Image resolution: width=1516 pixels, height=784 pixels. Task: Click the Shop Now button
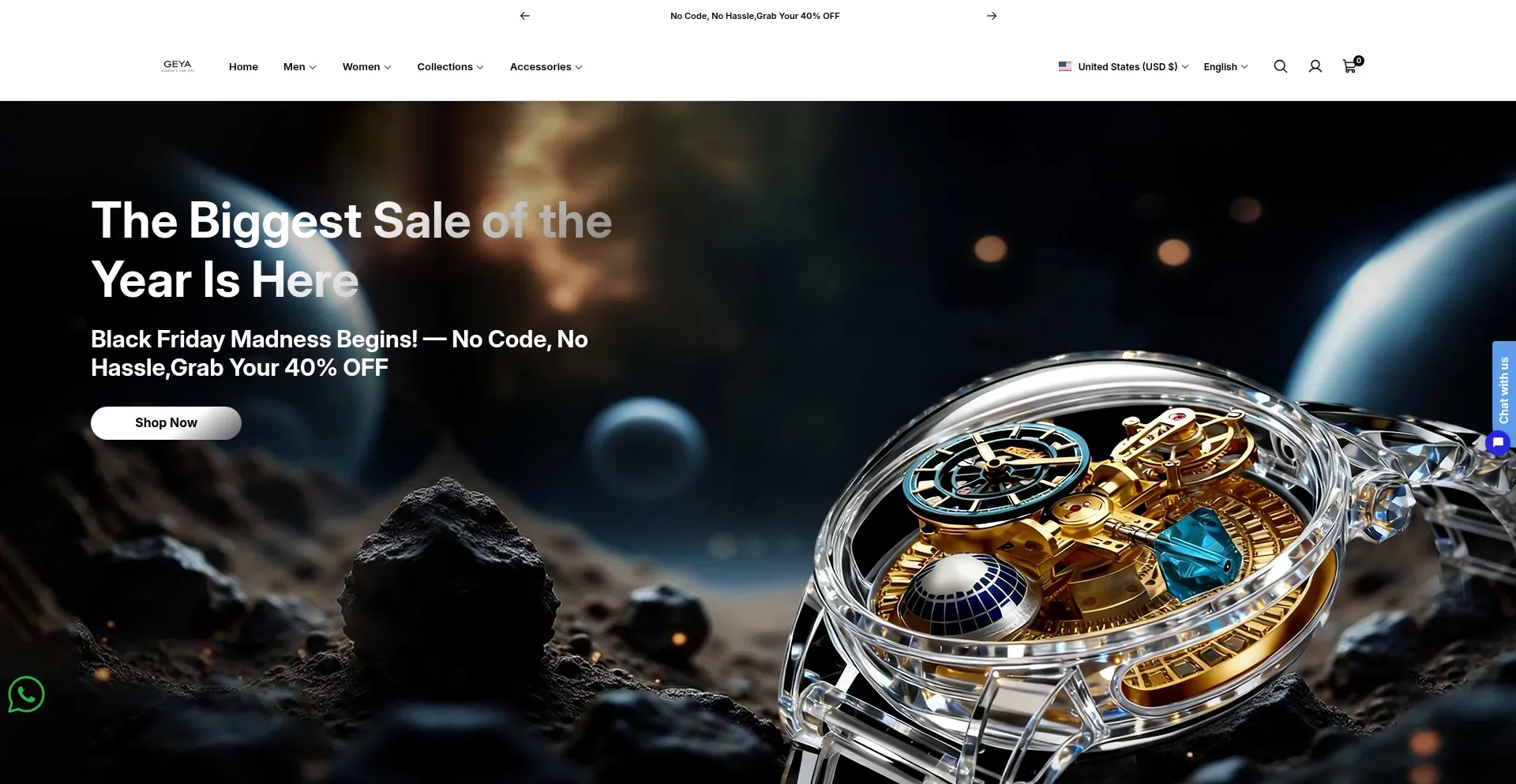coord(166,423)
